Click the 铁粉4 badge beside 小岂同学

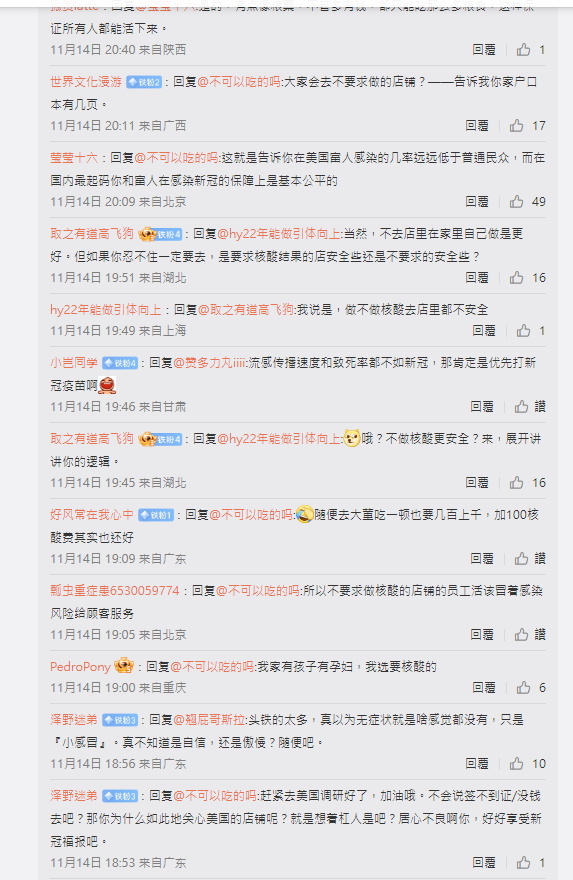pyautogui.click(x=120, y=363)
